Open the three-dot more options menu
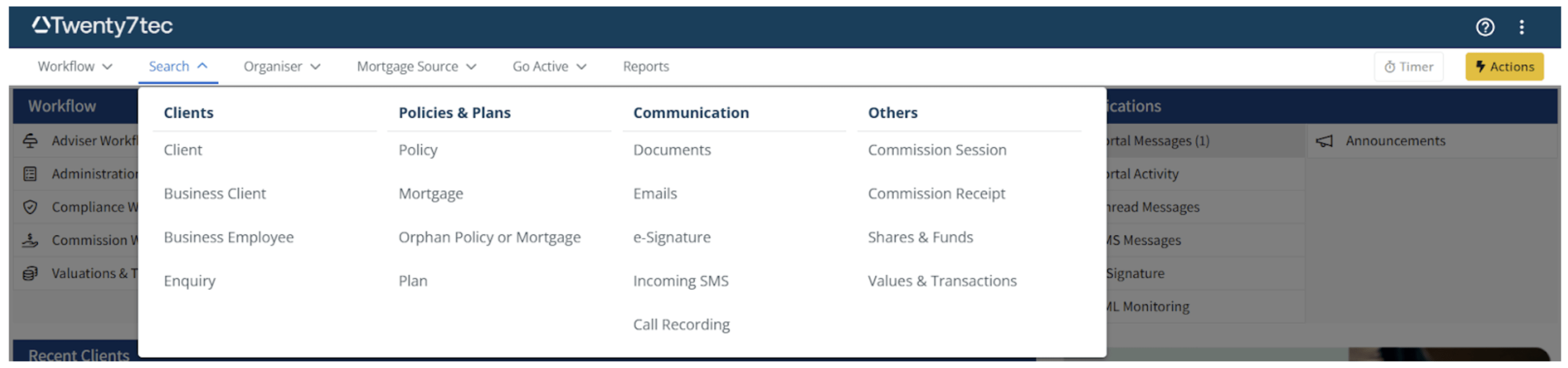 coord(1521,27)
